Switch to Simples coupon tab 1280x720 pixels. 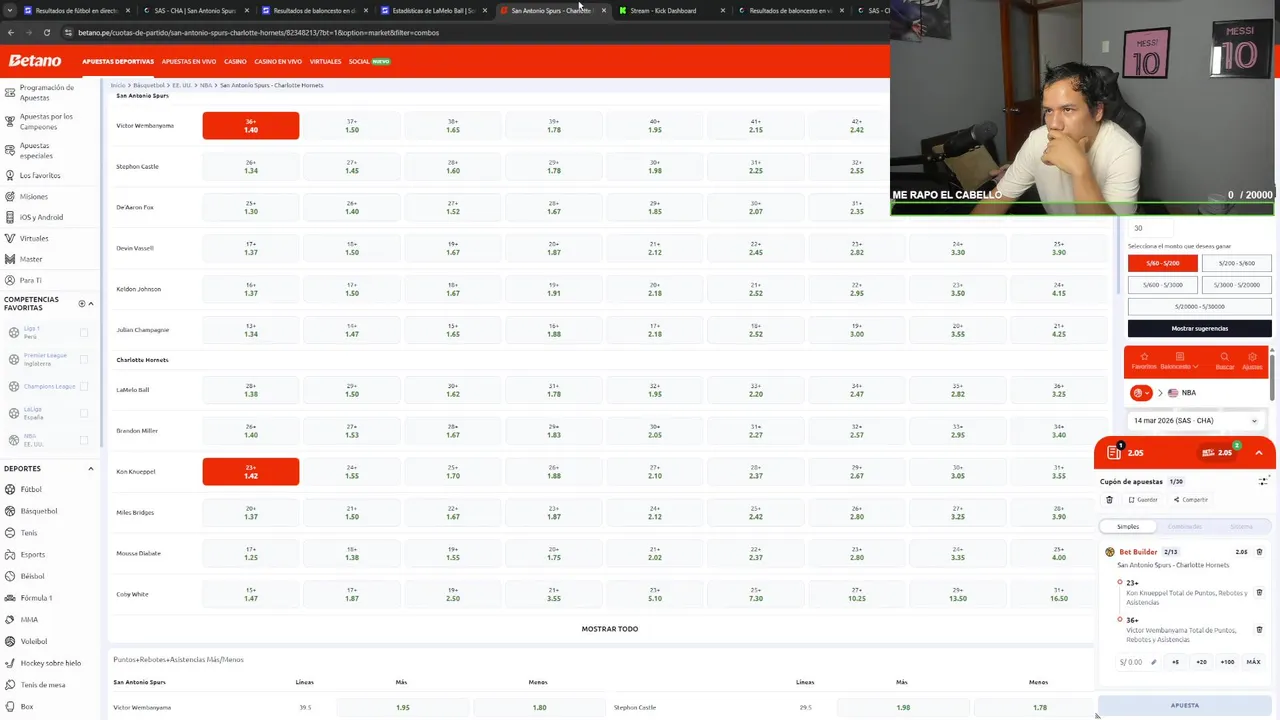(x=1128, y=526)
